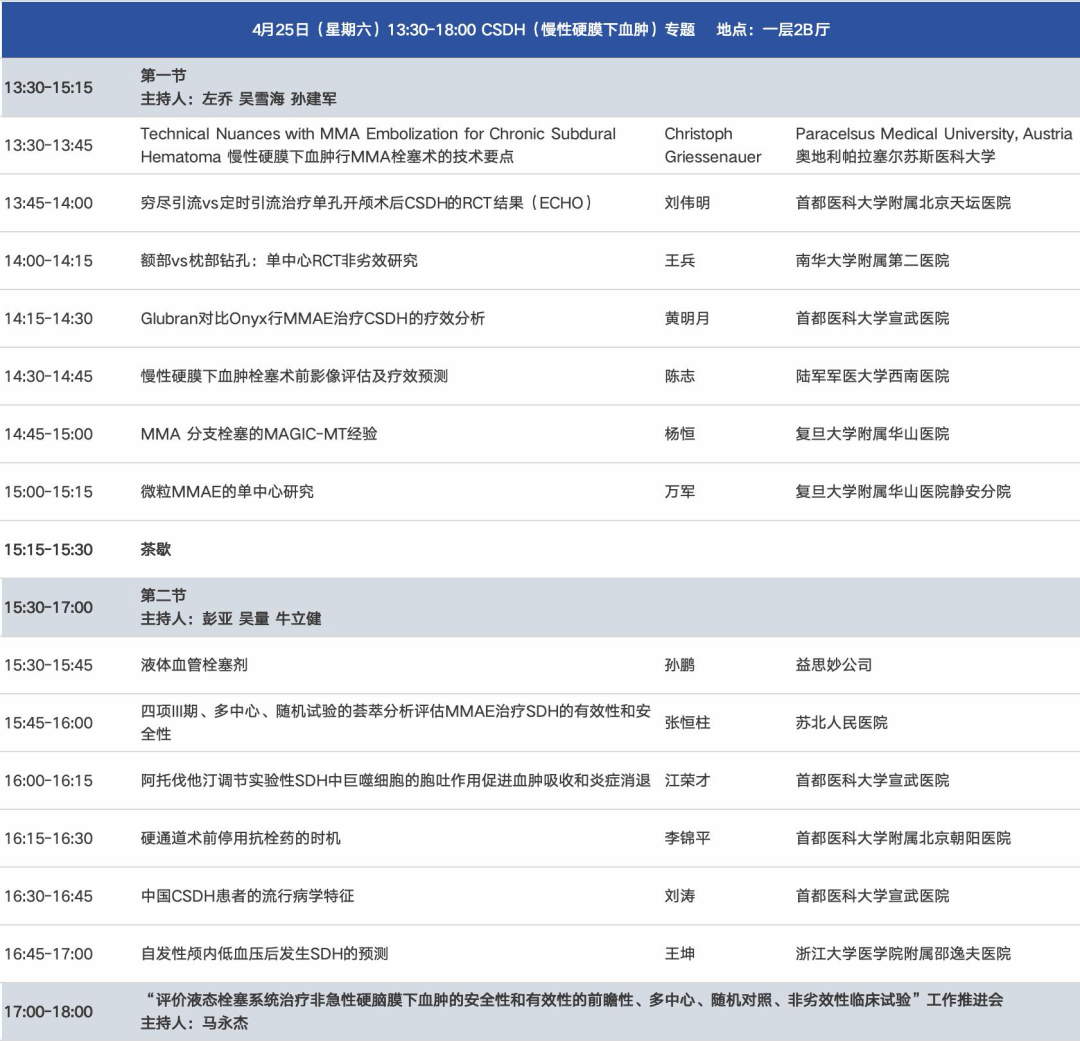The width and height of the screenshot is (1080, 1041).
Task: Click speaker 张恒柱
Action: click(687, 722)
